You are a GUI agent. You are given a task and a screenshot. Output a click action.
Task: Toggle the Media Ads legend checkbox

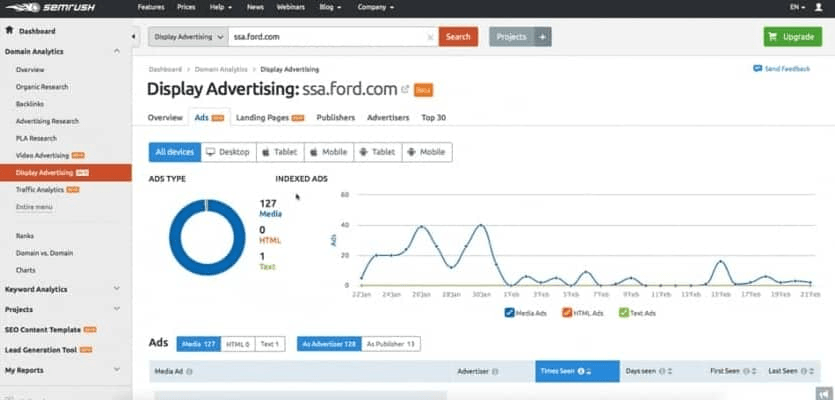[509, 313]
